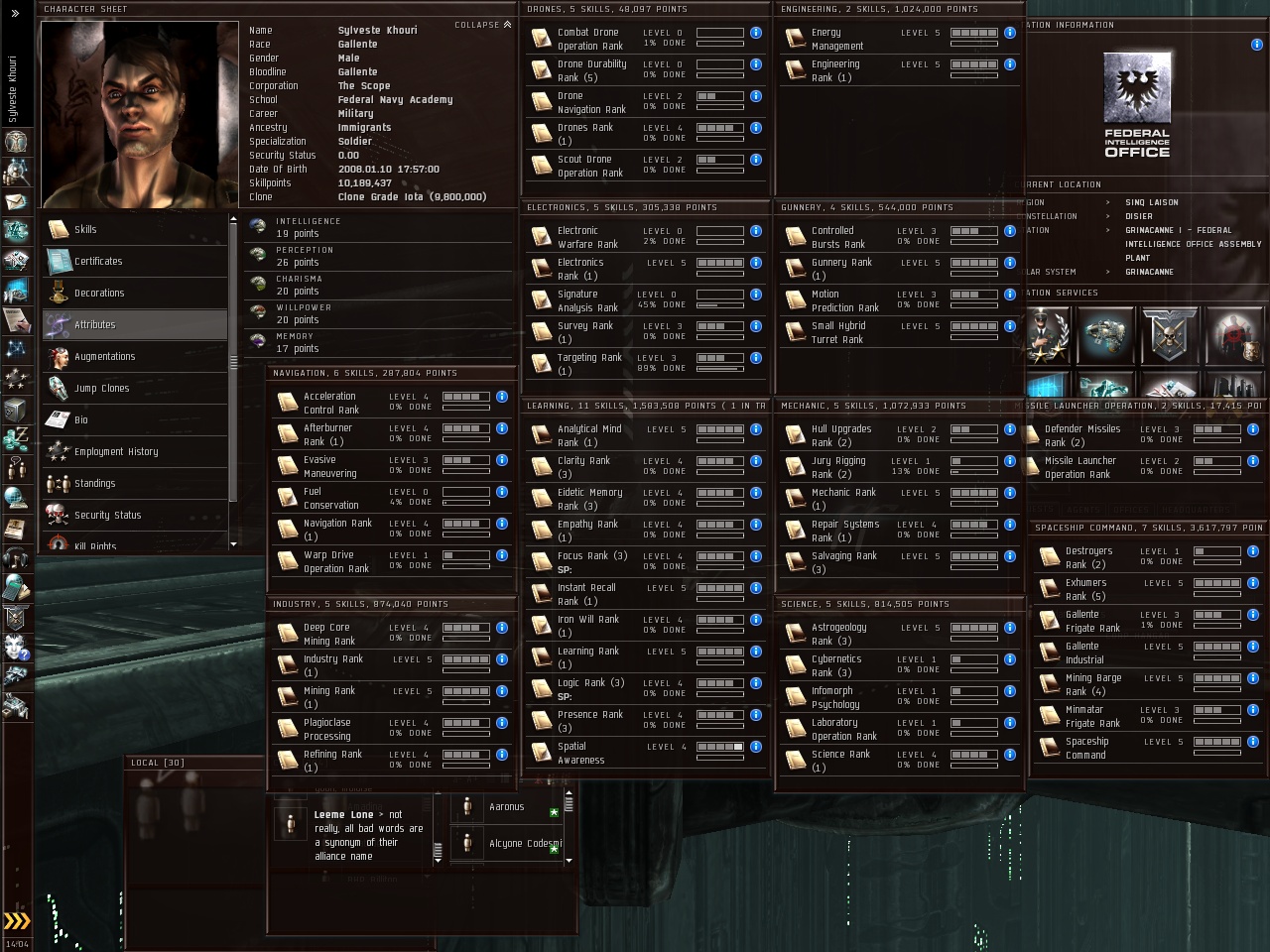Show info for Defender Missiles skill
Image resolution: width=1270 pixels, height=952 pixels.
[x=1253, y=429]
